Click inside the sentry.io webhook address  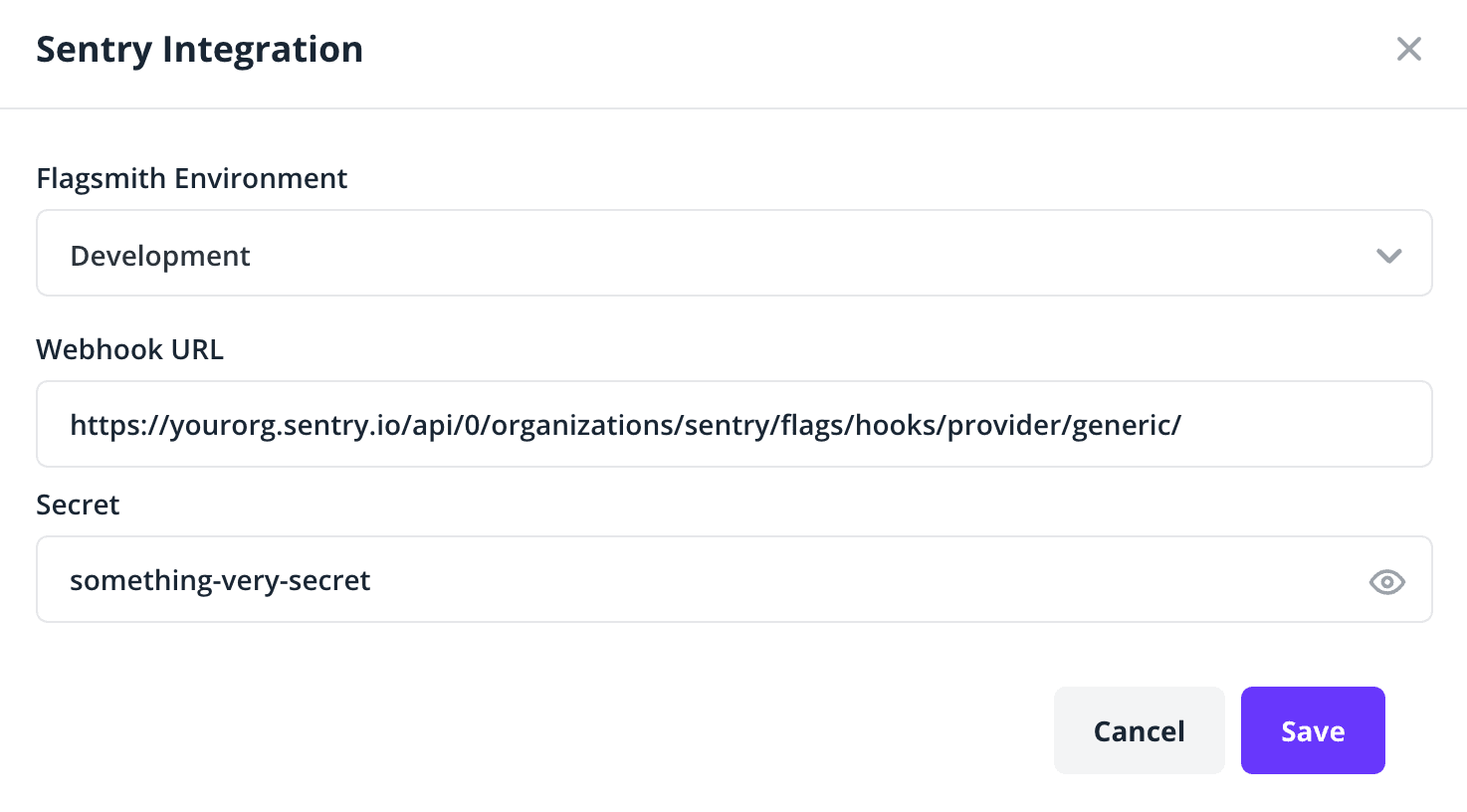[x=625, y=424]
